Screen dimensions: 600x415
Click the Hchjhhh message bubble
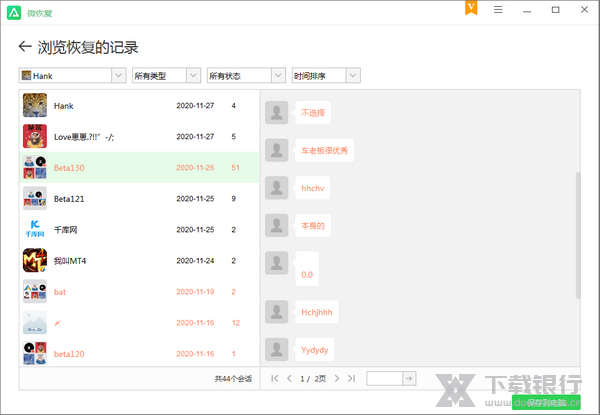(x=317, y=312)
